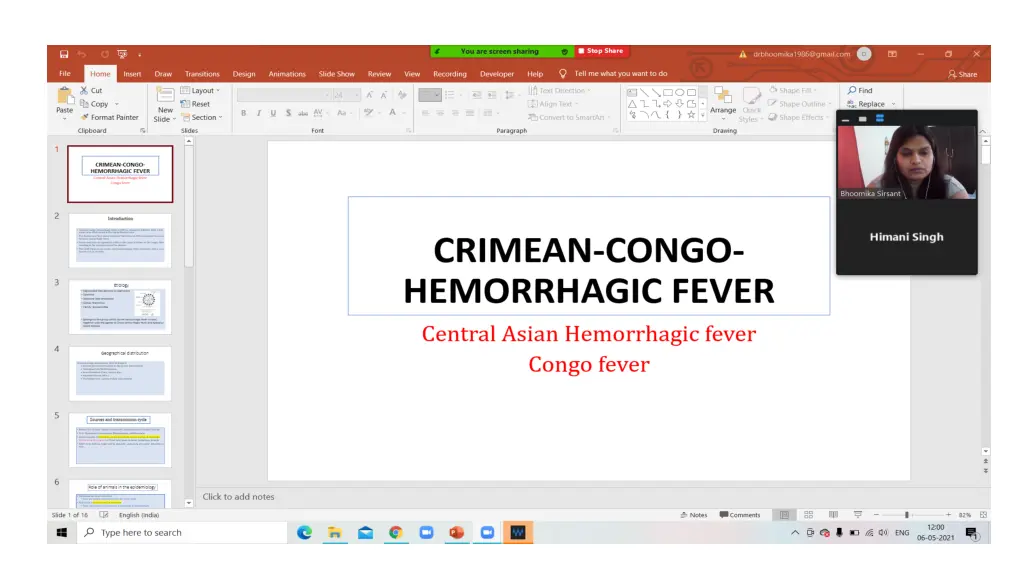The width and height of the screenshot is (1024, 576).
Task: Switch to the Slide Show tab
Action: tap(336, 73)
